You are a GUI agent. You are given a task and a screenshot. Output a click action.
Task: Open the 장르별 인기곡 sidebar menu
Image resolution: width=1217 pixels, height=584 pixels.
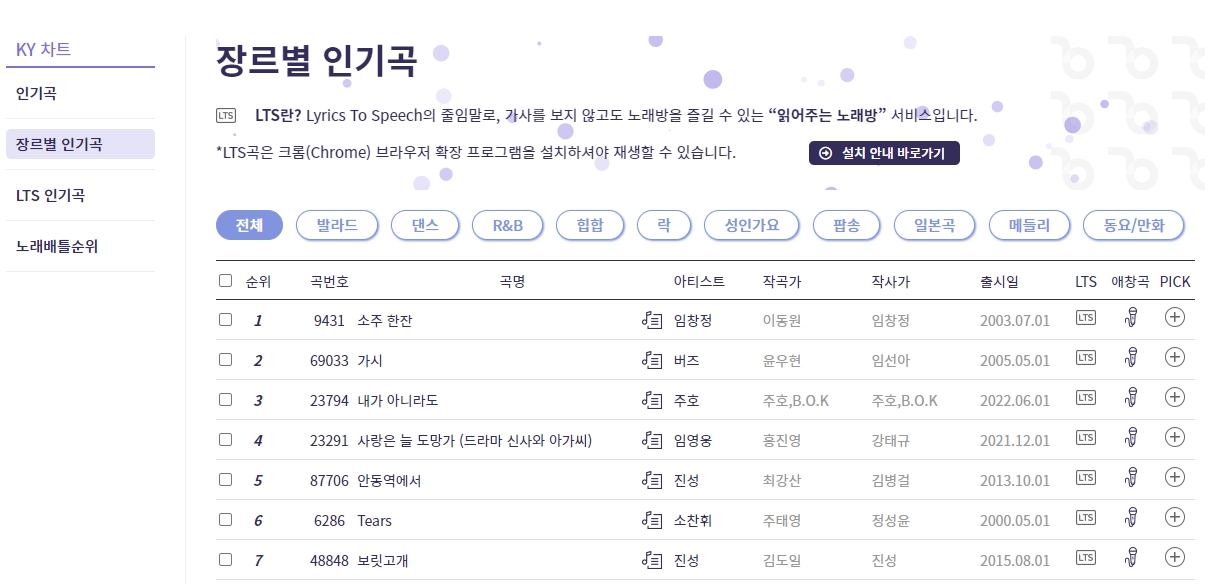pyautogui.click(x=57, y=143)
